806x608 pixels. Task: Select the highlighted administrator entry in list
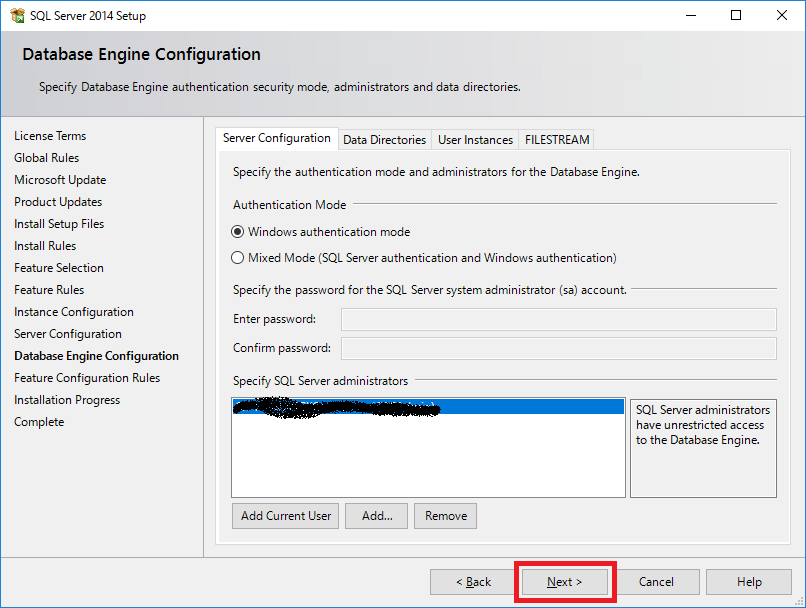point(428,407)
